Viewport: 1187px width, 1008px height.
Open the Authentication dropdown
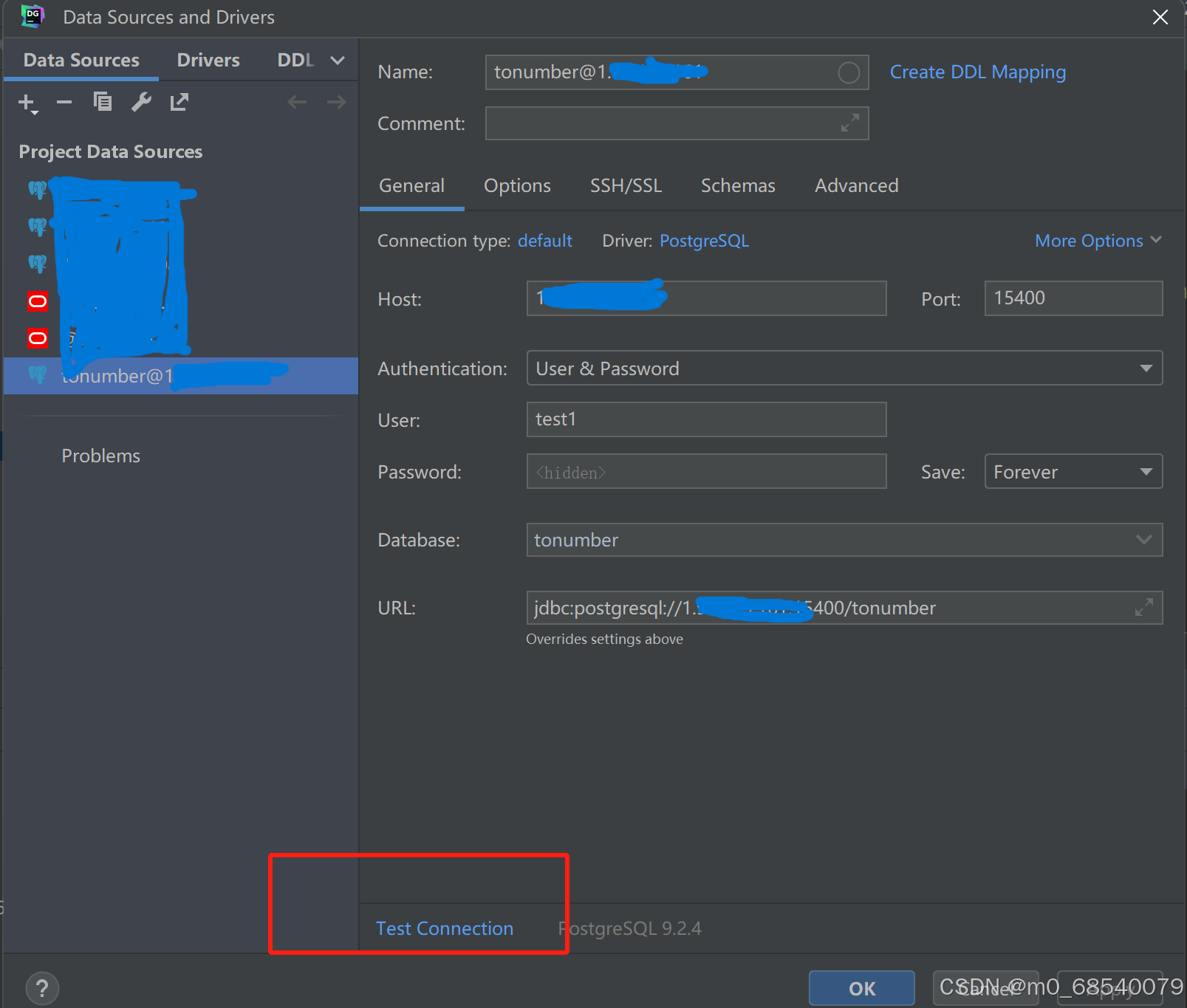pos(844,368)
